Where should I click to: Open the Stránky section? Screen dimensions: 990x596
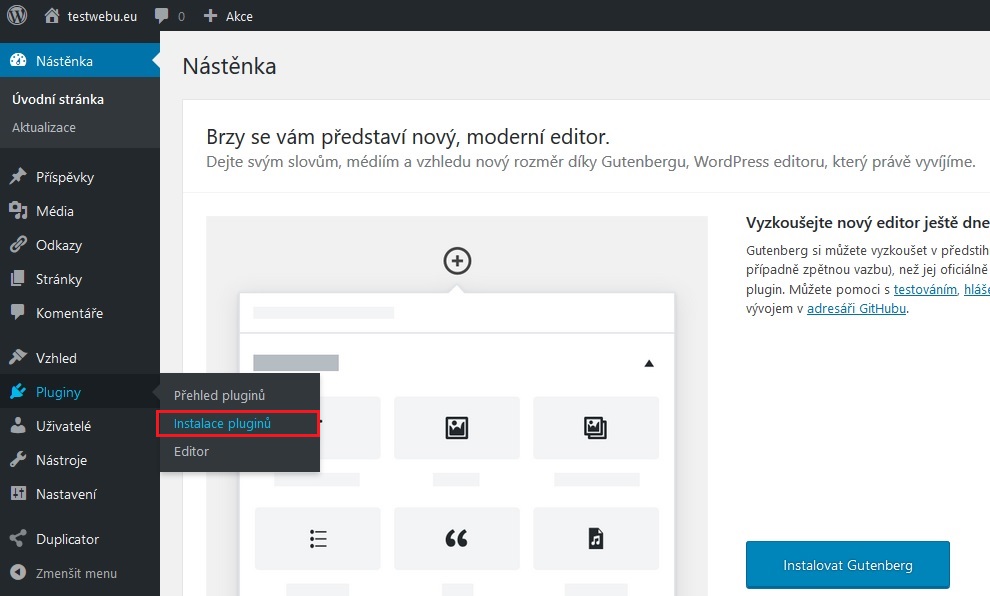point(58,279)
